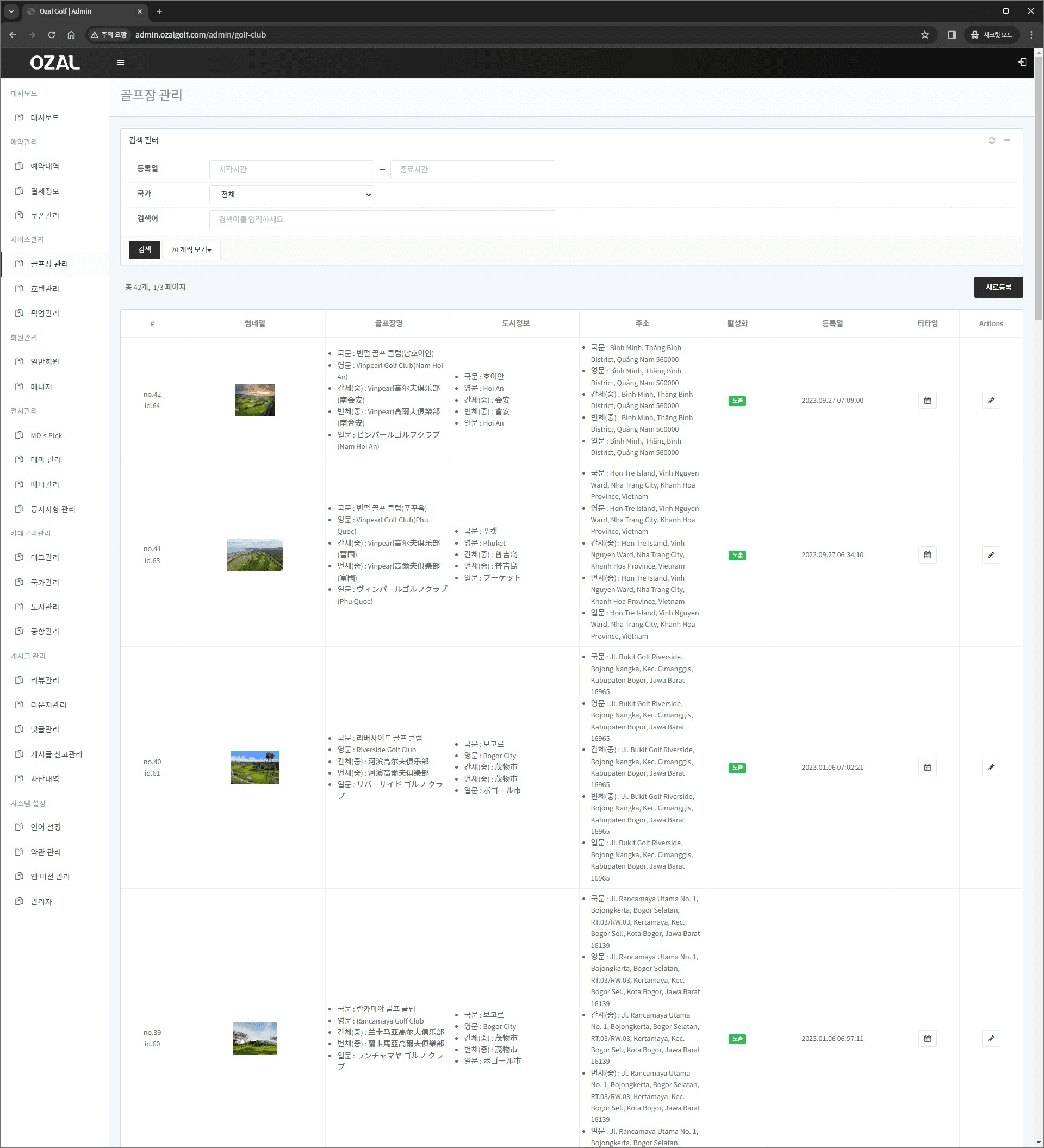Click the 새로등록 button

click(998, 287)
